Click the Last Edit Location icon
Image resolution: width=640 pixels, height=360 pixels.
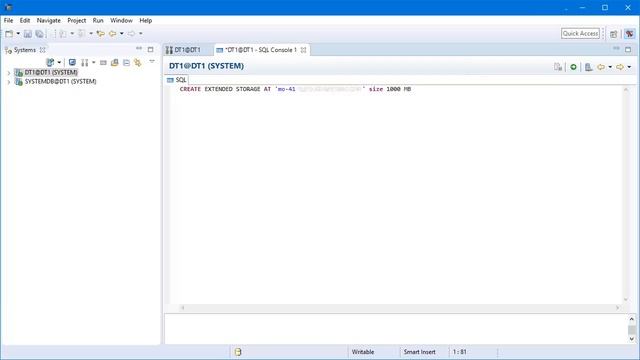pos(100,34)
